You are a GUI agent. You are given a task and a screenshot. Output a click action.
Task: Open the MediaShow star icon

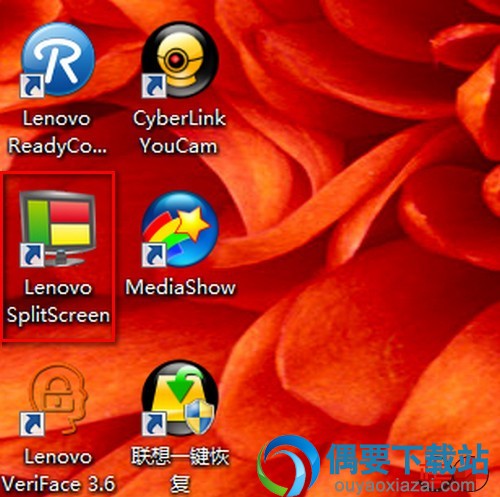click(179, 229)
